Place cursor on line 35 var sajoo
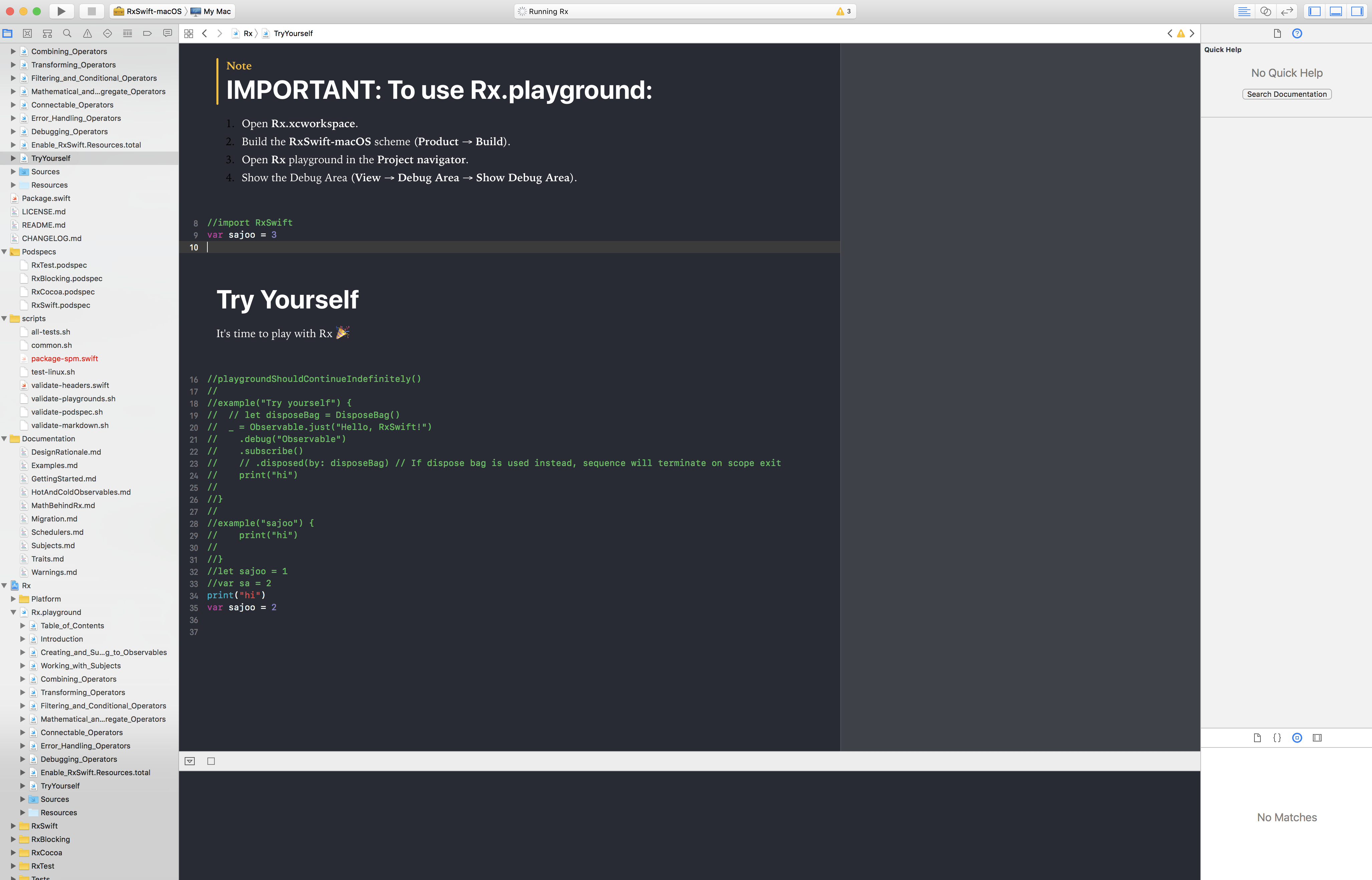The width and height of the screenshot is (1372, 880). [242, 608]
